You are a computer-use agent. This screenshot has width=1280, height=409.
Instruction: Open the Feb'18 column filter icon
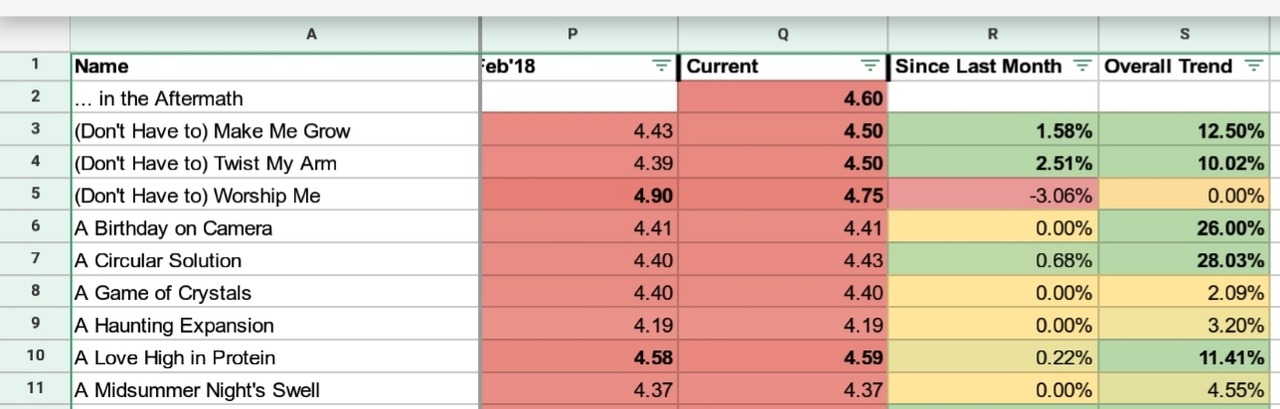point(661,66)
